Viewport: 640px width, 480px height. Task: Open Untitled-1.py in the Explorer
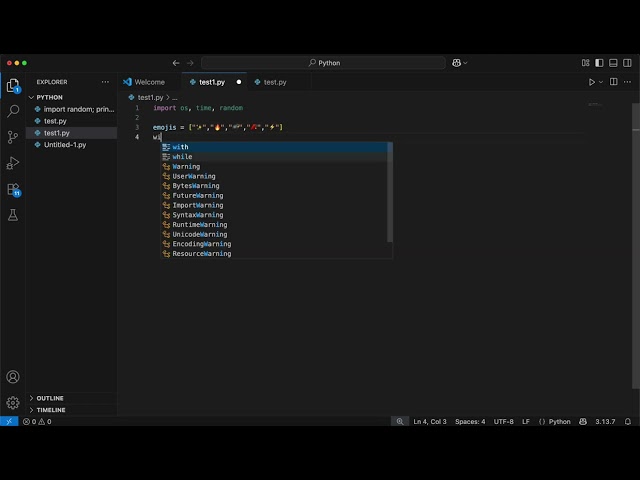pos(64,144)
